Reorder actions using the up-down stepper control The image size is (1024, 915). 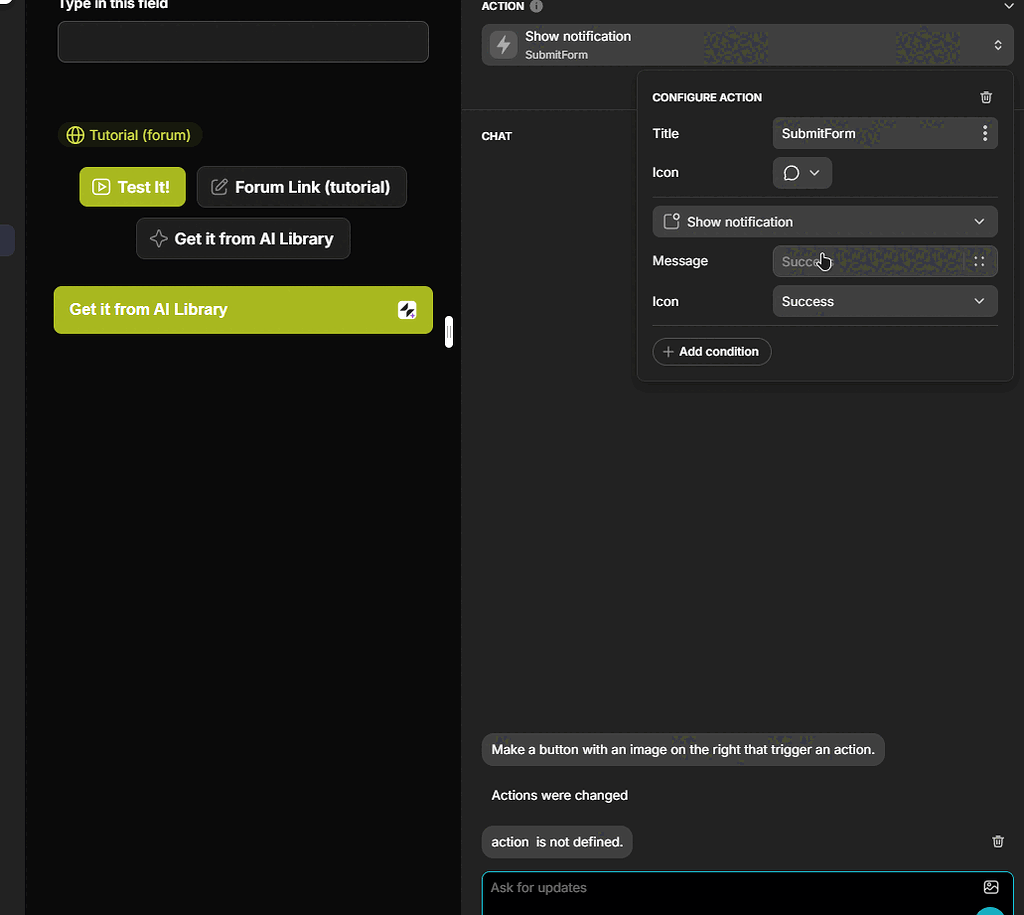pos(997,44)
